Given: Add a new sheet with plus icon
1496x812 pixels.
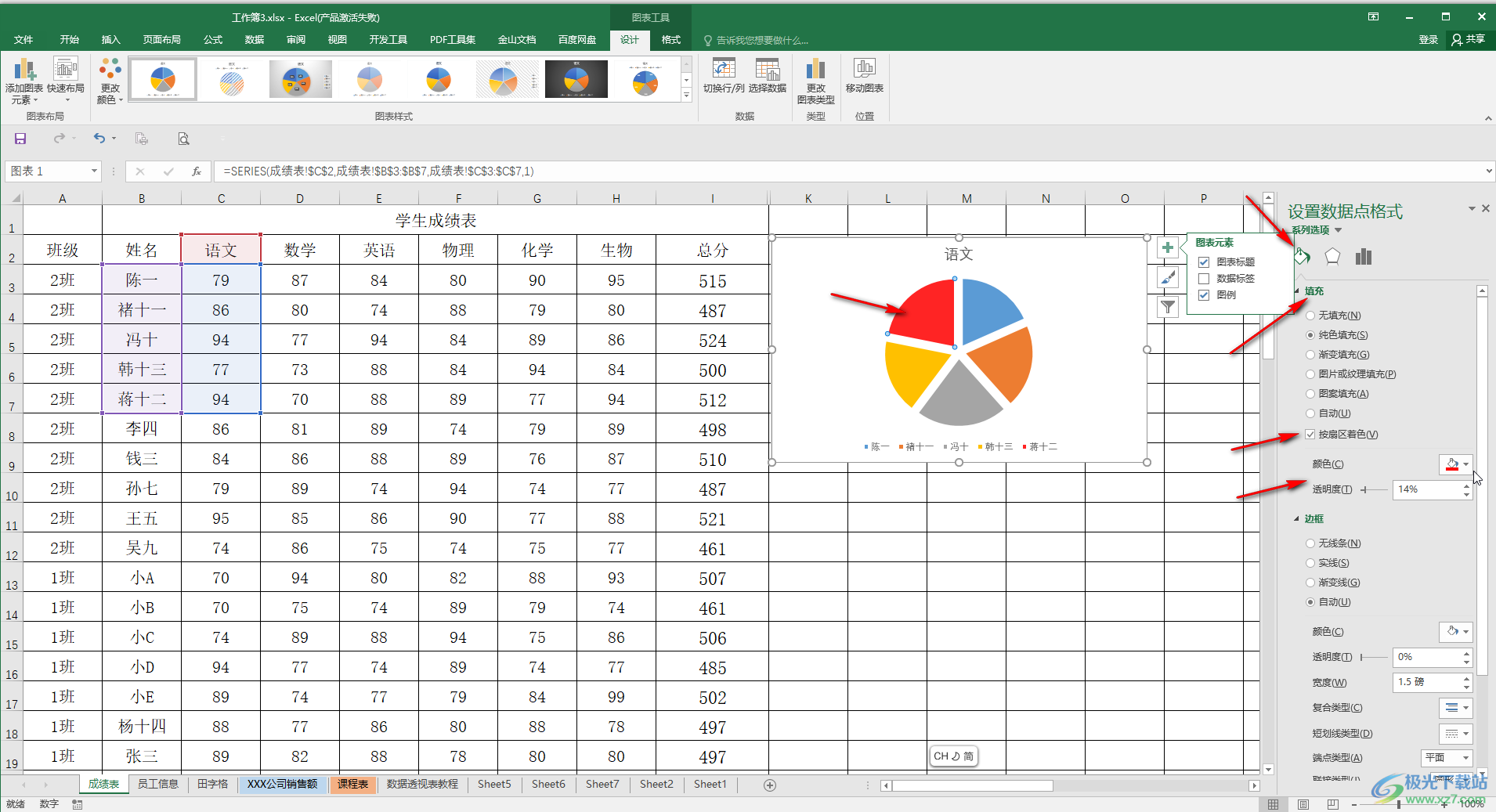Looking at the screenshot, I should [x=770, y=785].
